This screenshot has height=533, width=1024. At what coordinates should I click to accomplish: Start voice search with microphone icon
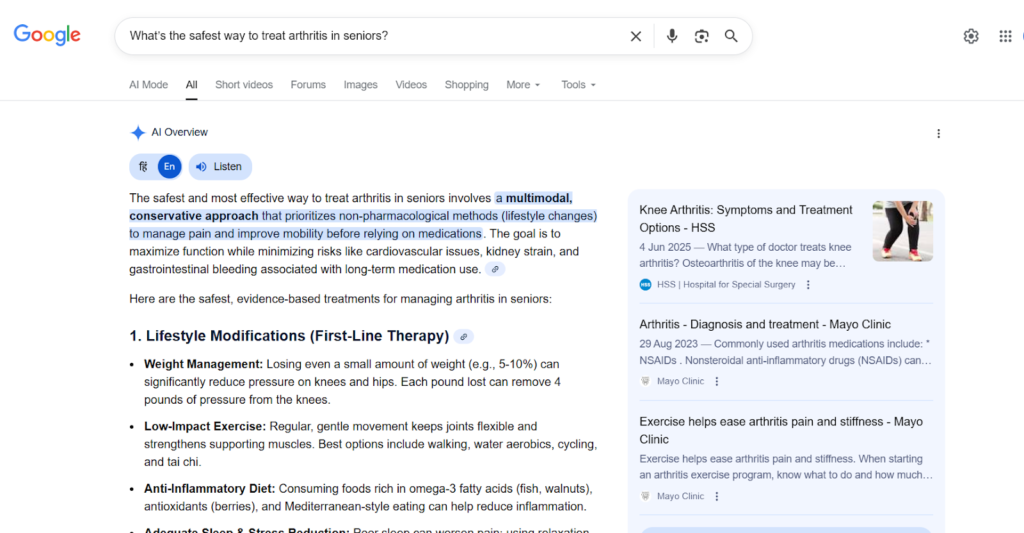(x=671, y=36)
